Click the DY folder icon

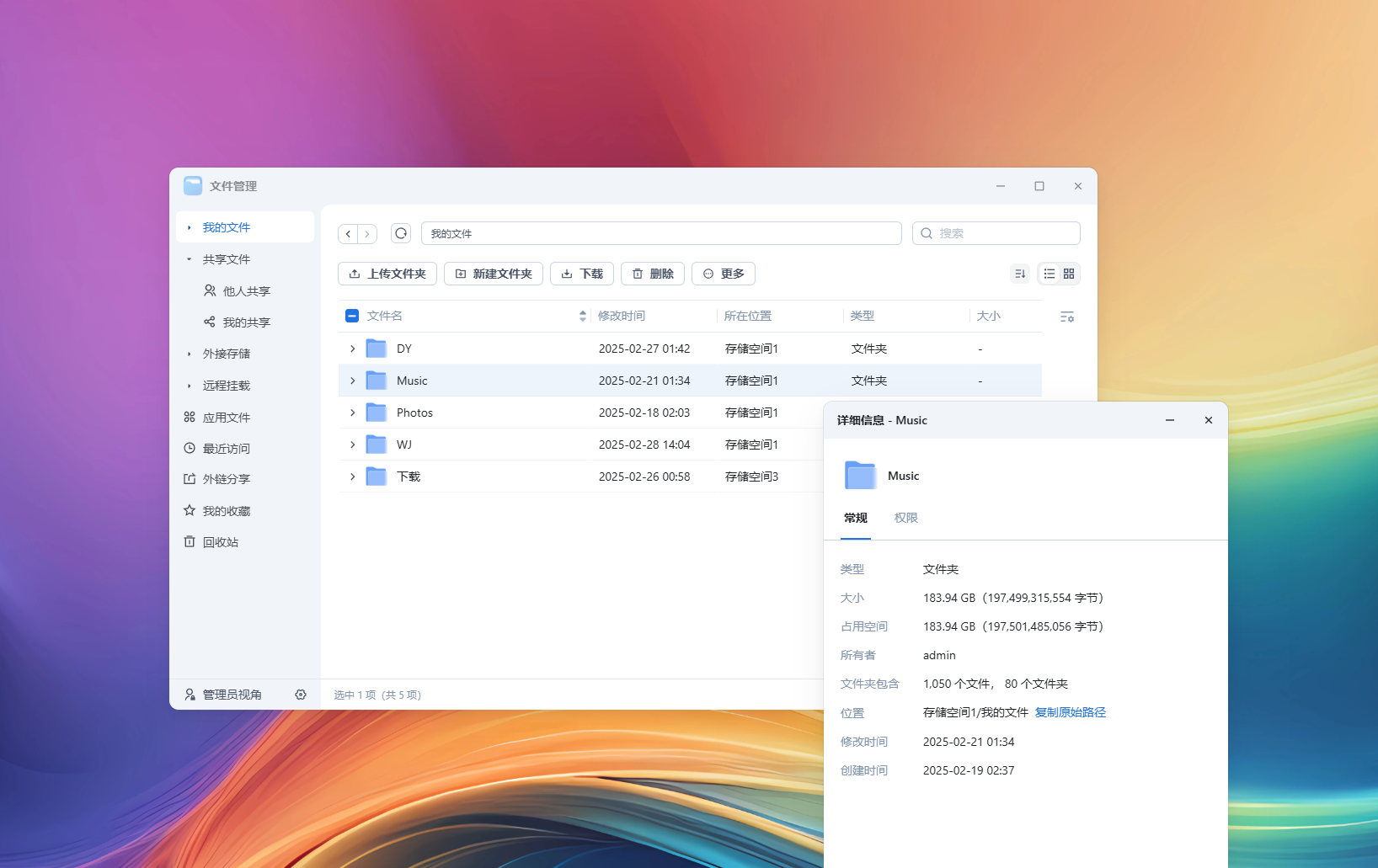tap(377, 349)
